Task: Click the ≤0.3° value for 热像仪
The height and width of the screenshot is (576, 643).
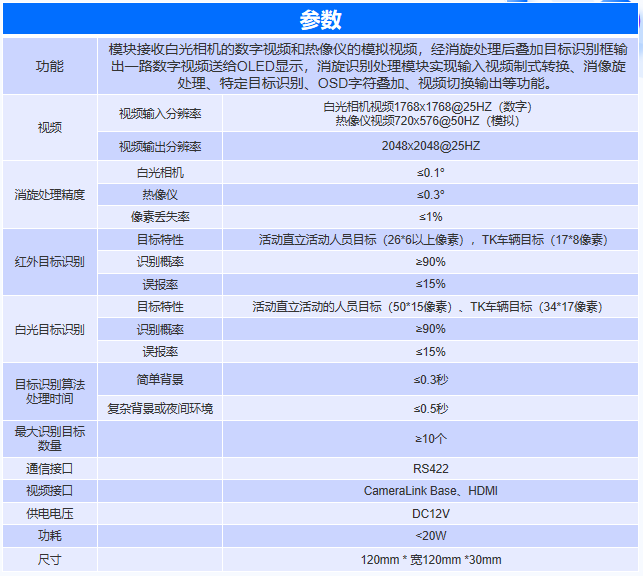Action: click(x=430, y=194)
